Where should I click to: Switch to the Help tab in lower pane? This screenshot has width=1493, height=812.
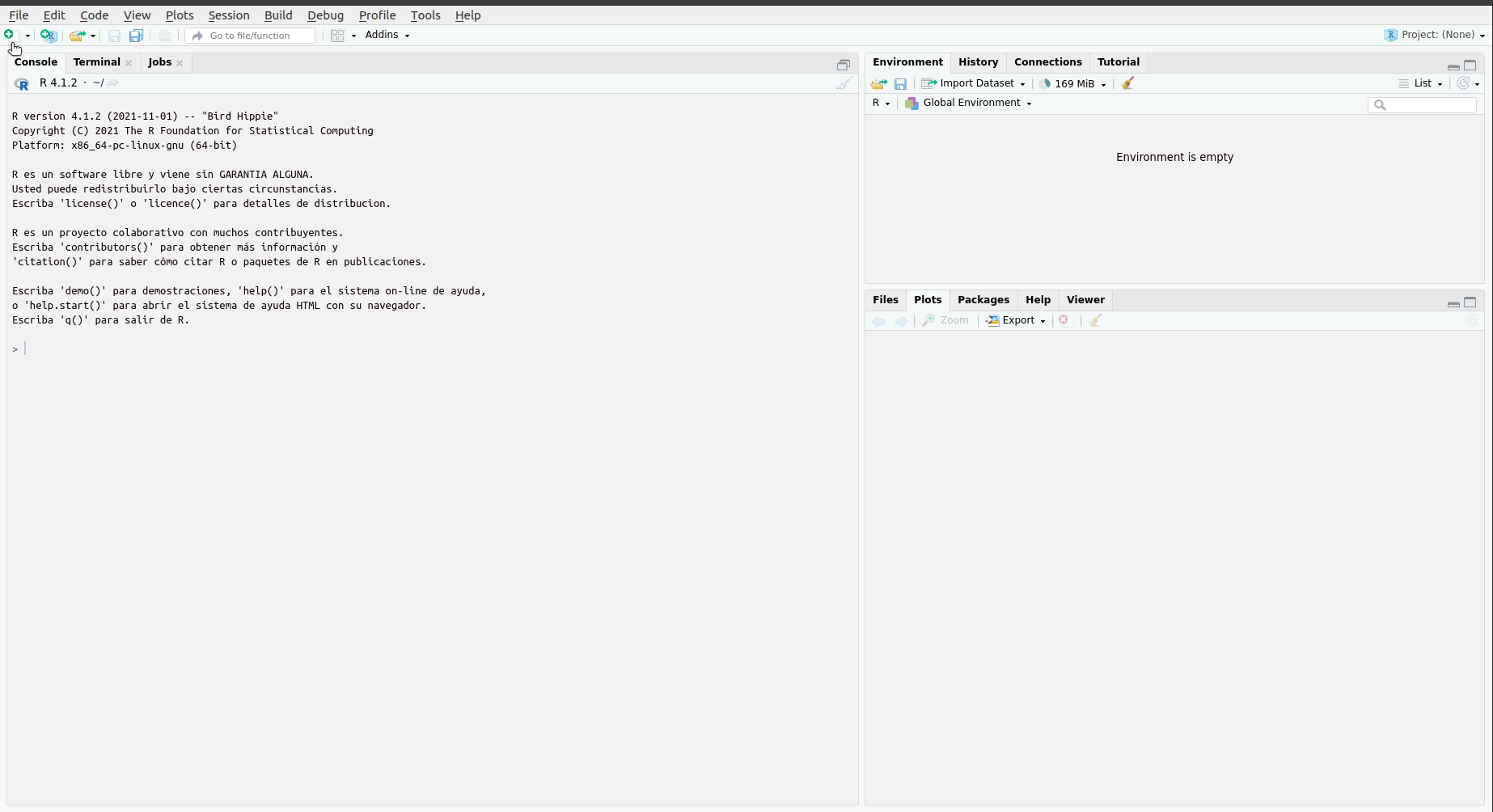tap(1038, 300)
